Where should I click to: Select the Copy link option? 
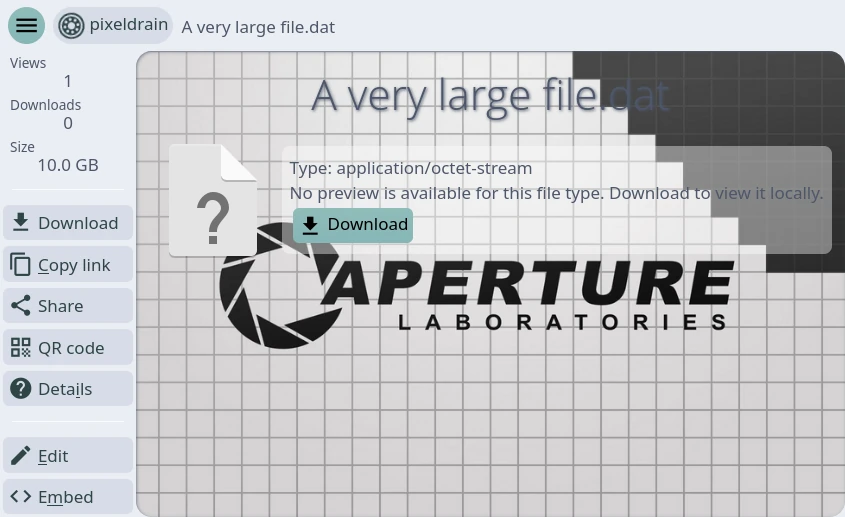[74, 265]
